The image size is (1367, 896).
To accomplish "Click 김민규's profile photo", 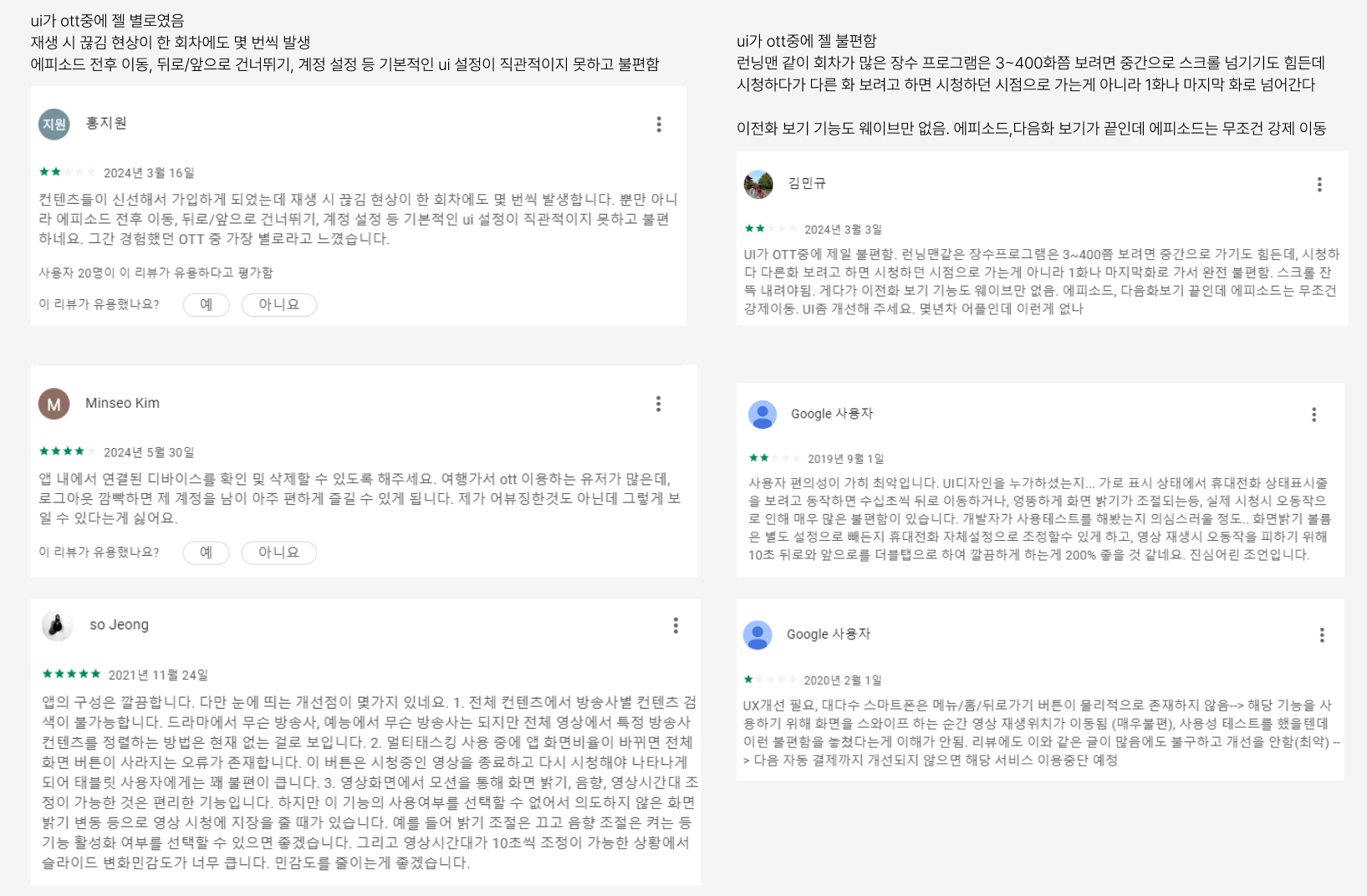I will (x=758, y=185).
